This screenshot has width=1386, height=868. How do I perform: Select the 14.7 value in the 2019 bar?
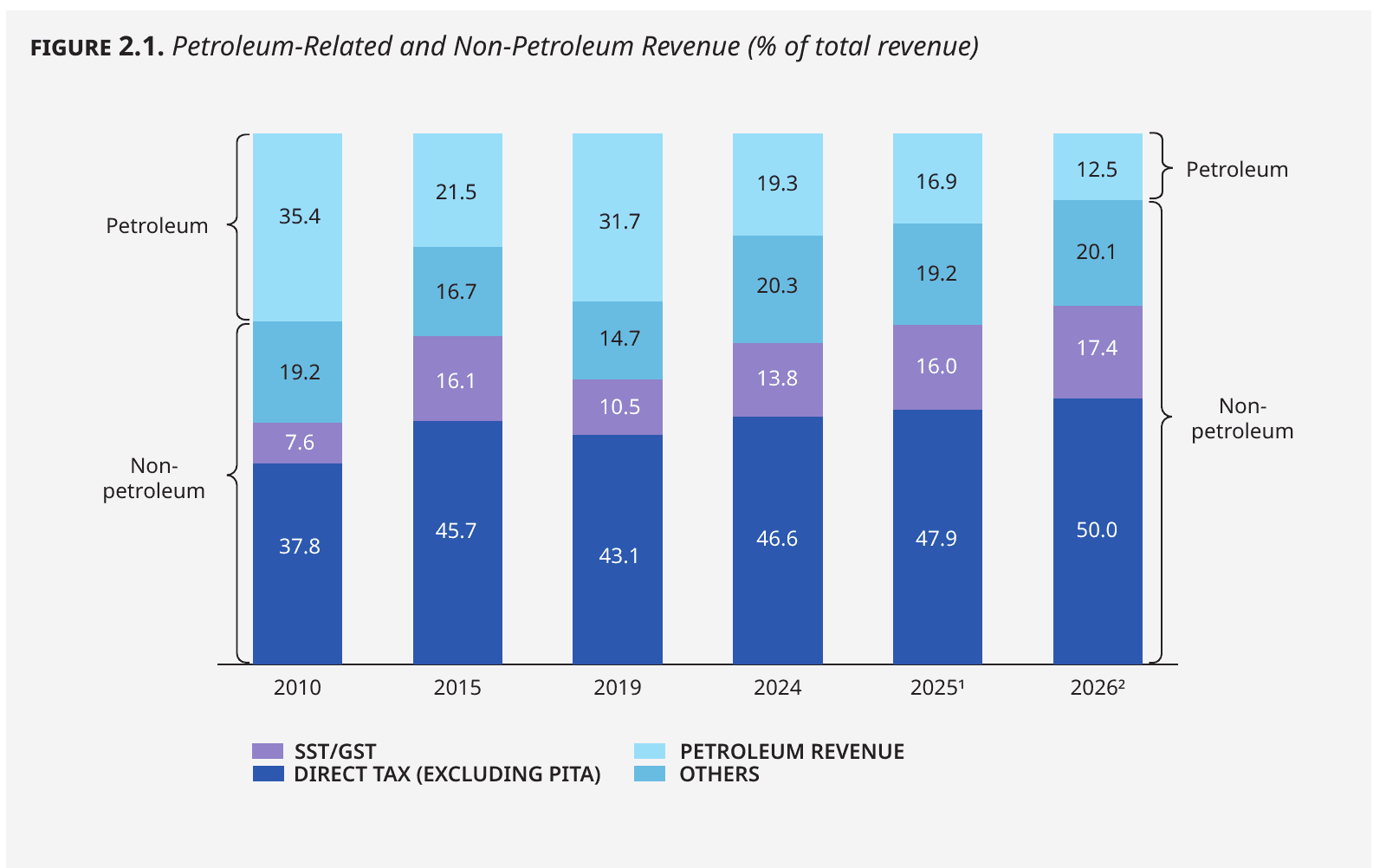(x=619, y=339)
